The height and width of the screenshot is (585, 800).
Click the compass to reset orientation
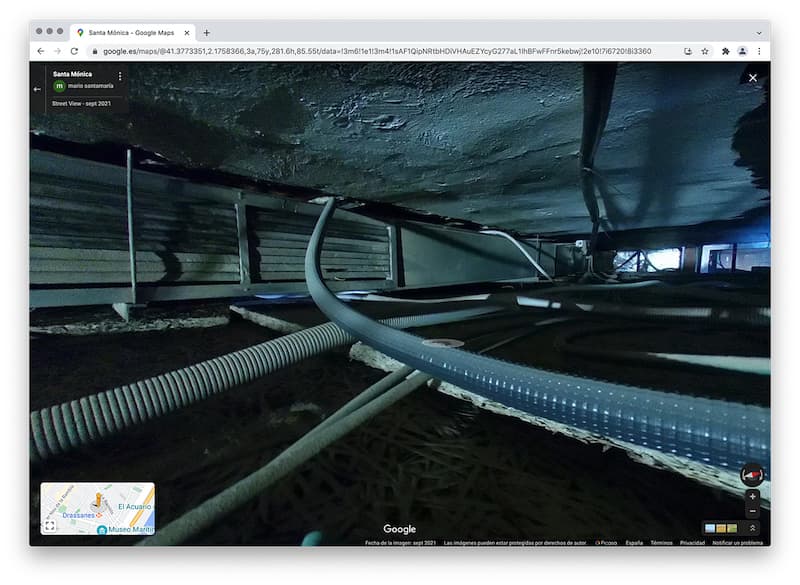(751, 475)
